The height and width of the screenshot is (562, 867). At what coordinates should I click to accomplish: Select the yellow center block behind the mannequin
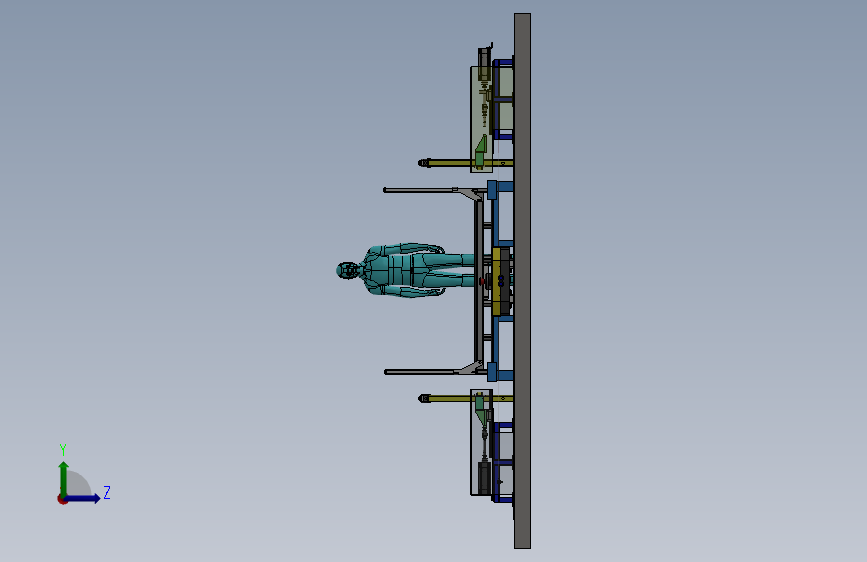click(497, 281)
